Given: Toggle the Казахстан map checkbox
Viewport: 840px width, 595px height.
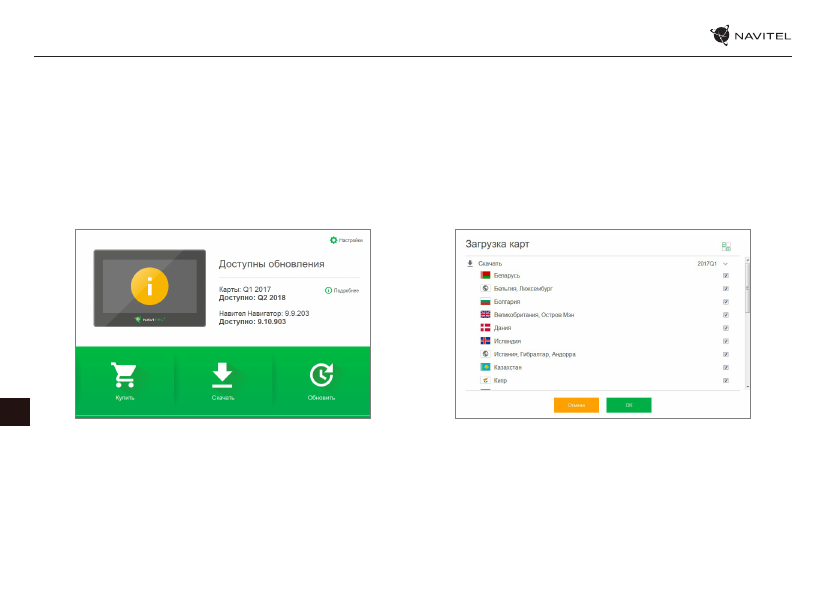Looking at the screenshot, I should (725, 368).
